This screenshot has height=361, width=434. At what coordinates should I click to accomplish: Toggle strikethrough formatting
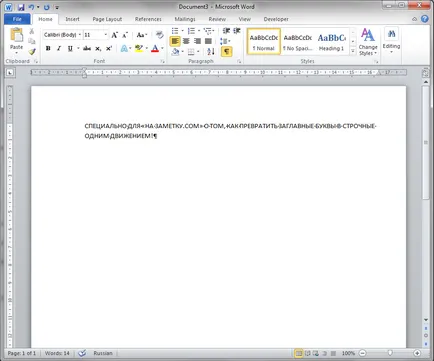pos(87,49)
